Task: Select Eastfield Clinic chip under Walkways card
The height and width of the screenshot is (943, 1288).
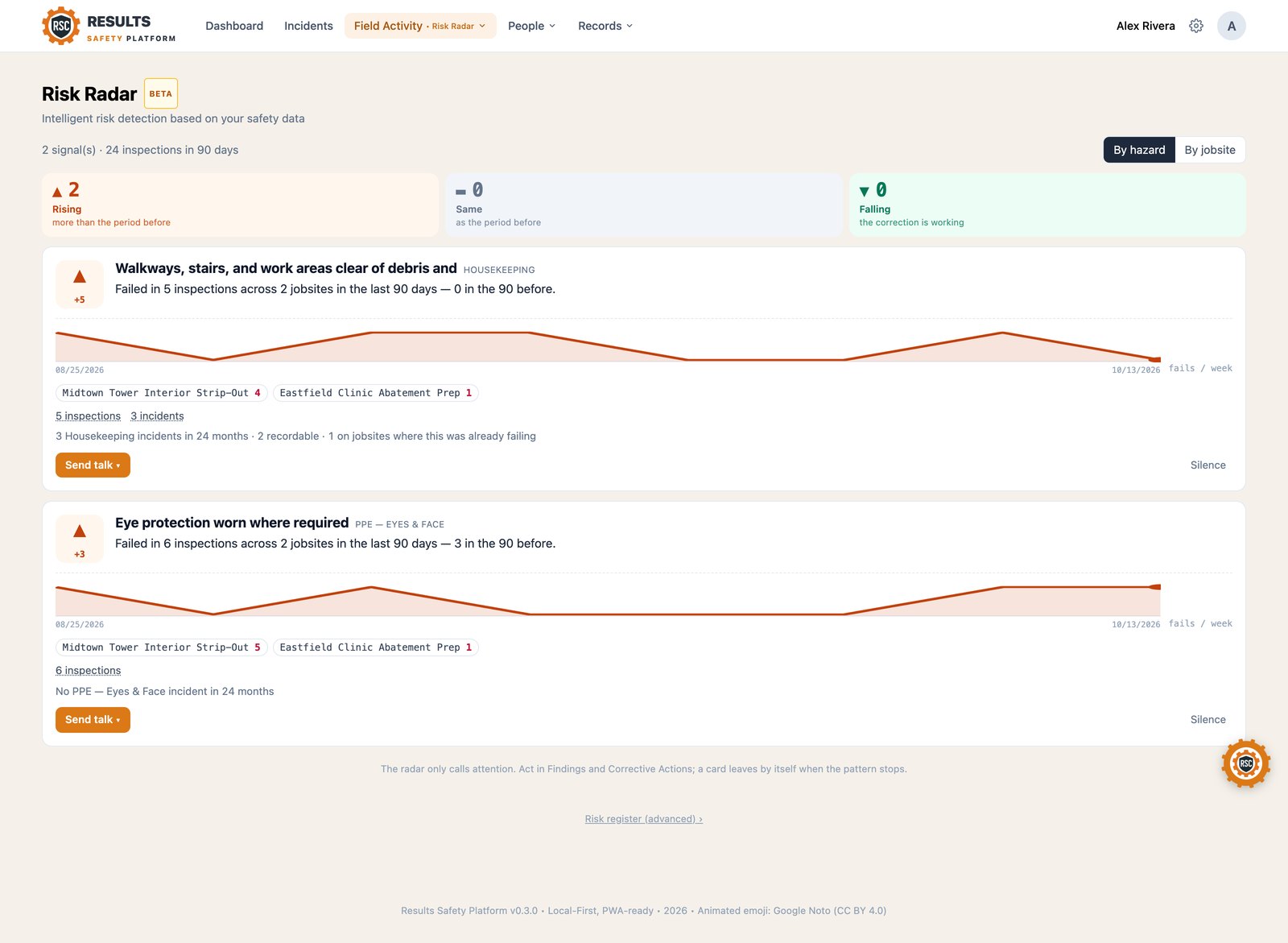Action: pos(376,393)
